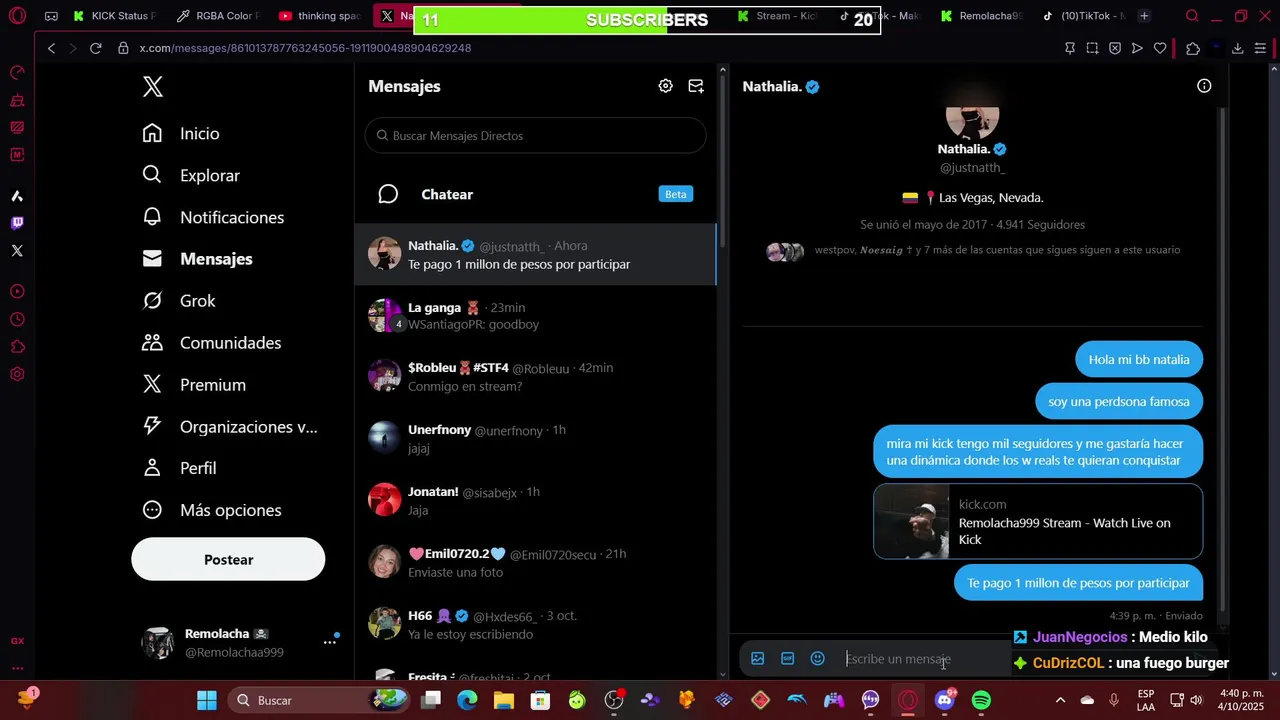Open browser tab search icon
This screenshot has width=1280, height=720.
point(1192,16)
